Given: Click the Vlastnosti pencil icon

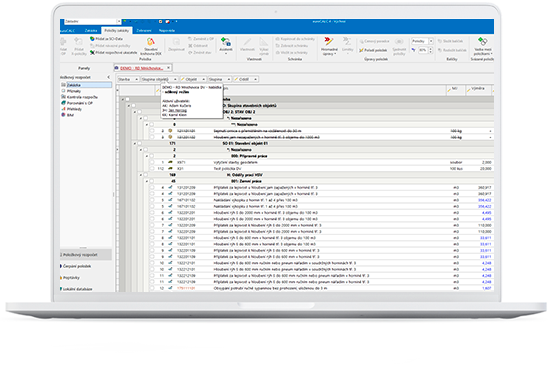Looking at the screenshot, I should [248, 42].
